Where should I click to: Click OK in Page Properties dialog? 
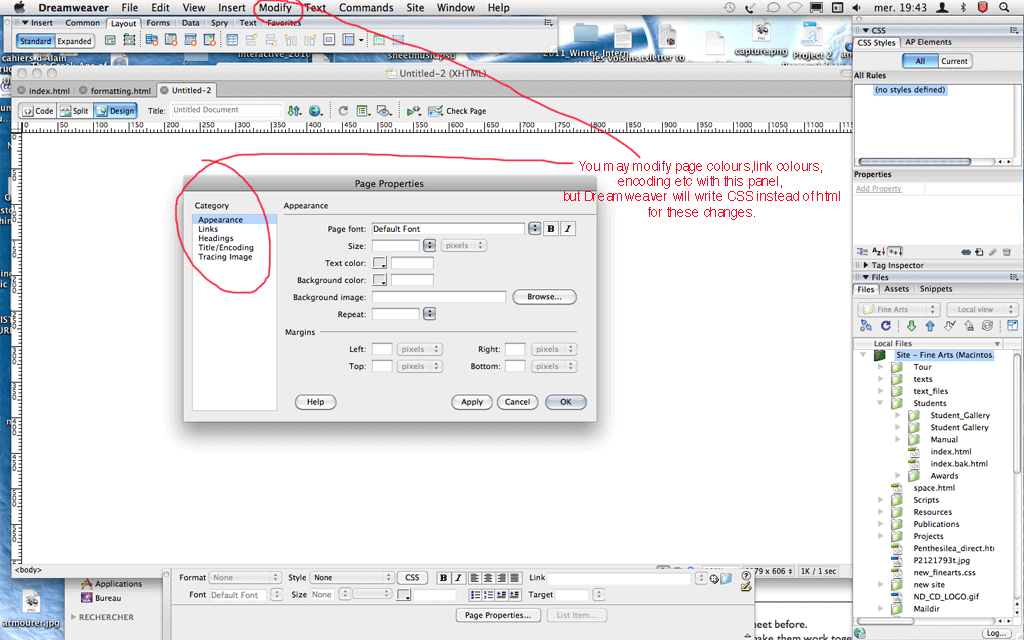click(566, 402)
